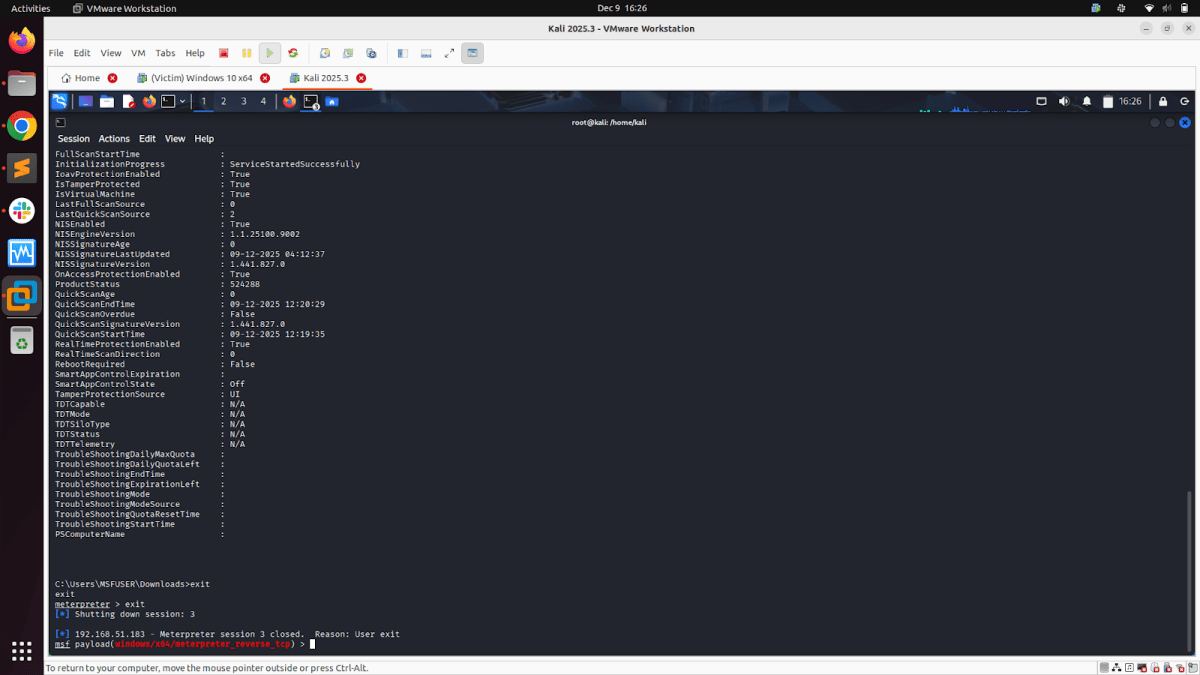Power off the virtual machine
The height and width of the screenshot is (675, 1200).
tap(223, 53)
